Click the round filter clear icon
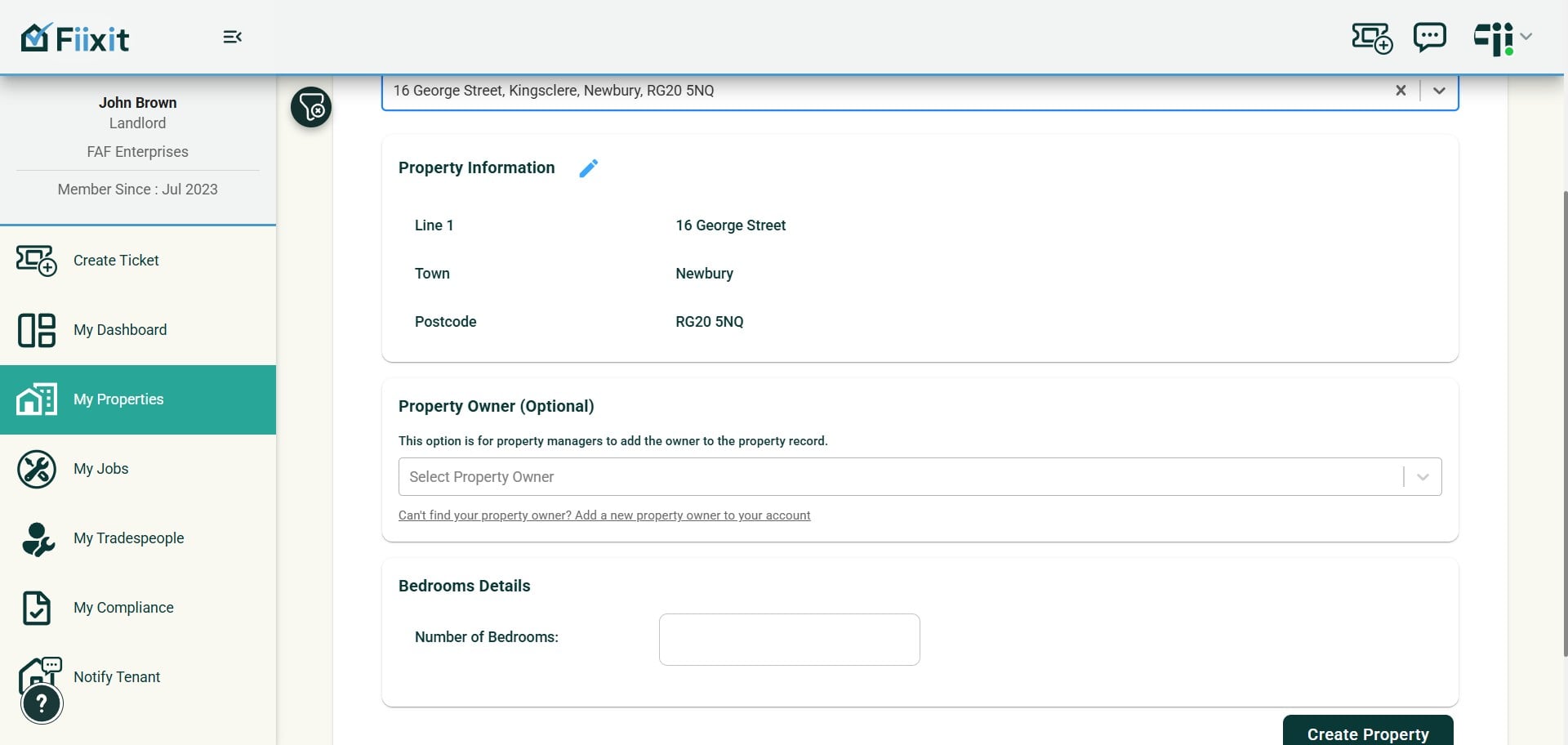This screenshot has height=745, width=1568. tap(311, 107)
